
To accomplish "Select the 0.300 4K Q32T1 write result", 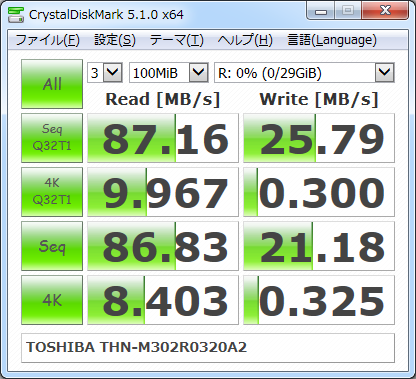I will (x=319, y=192).
